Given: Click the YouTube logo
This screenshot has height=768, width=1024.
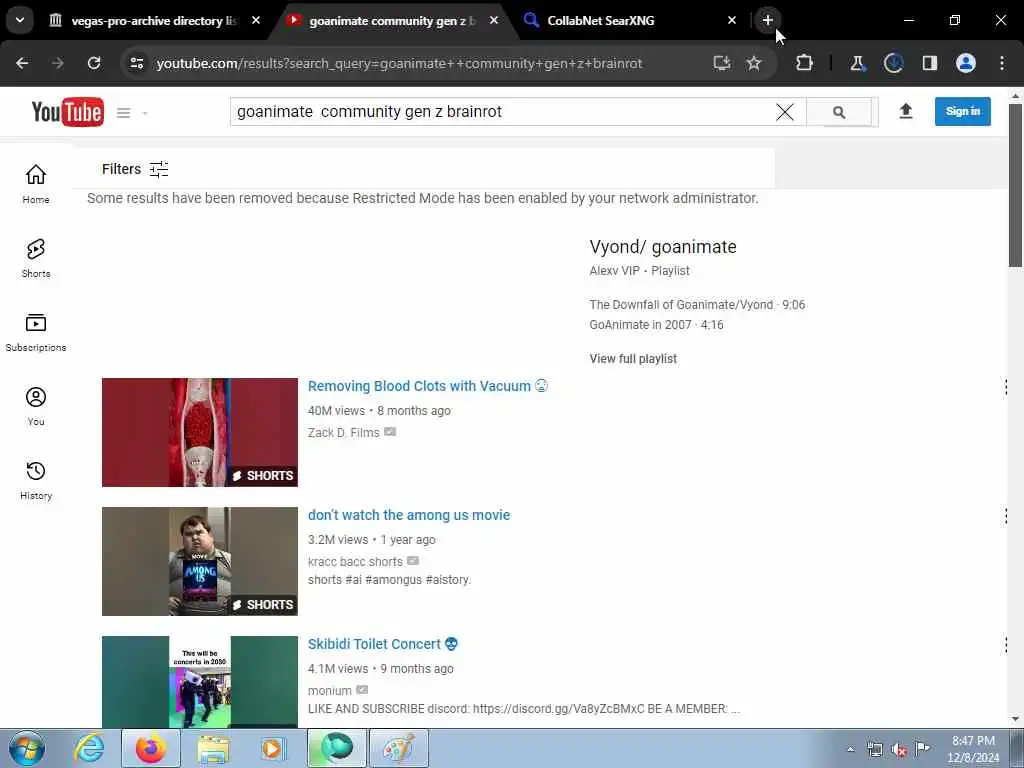Looking at the screenshot, I should click(67, 112).
